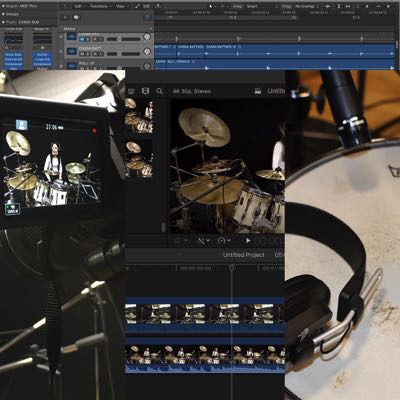Toggle the automation icon beside View menu
This screenshot has width=400, height=400.
pos(137,6)
